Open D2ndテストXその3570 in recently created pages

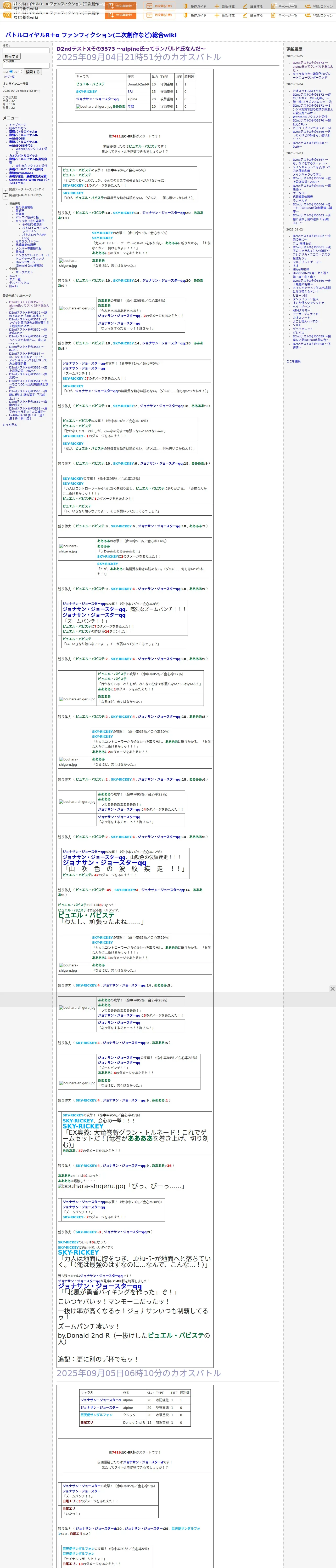coord(27,331)
